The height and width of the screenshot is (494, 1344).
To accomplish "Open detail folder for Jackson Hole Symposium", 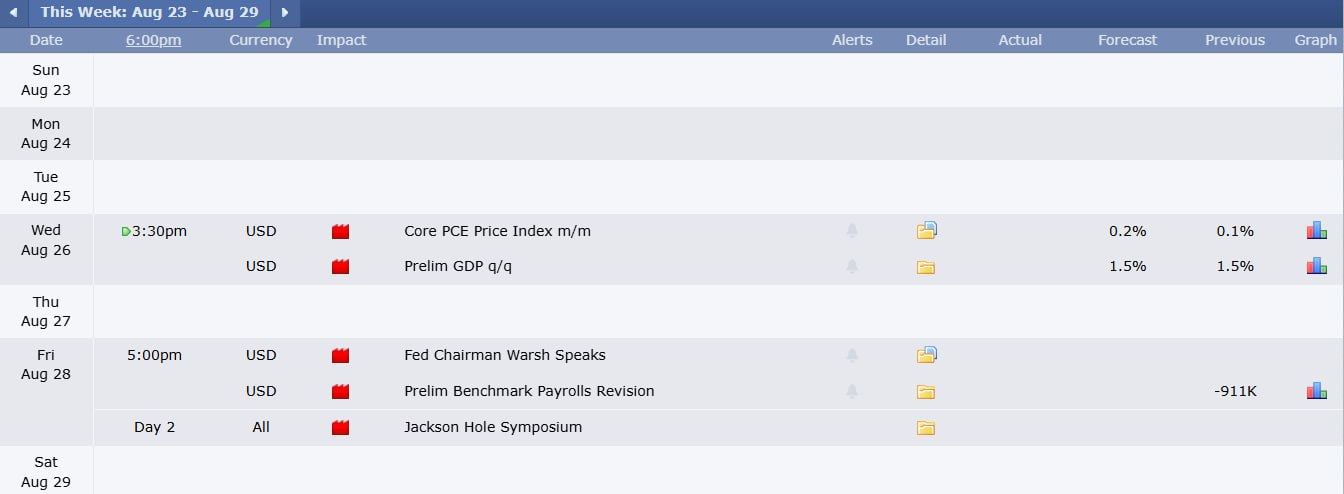I will [926, 428].
